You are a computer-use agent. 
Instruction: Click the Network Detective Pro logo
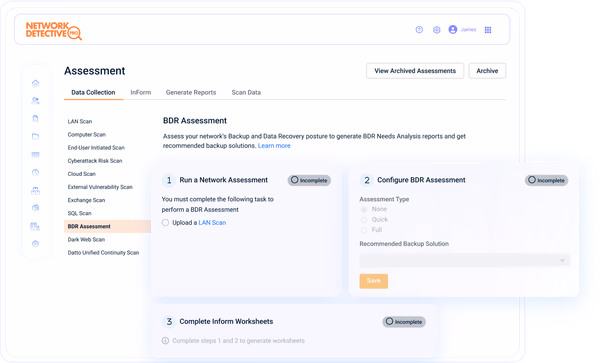coord(54,31)
